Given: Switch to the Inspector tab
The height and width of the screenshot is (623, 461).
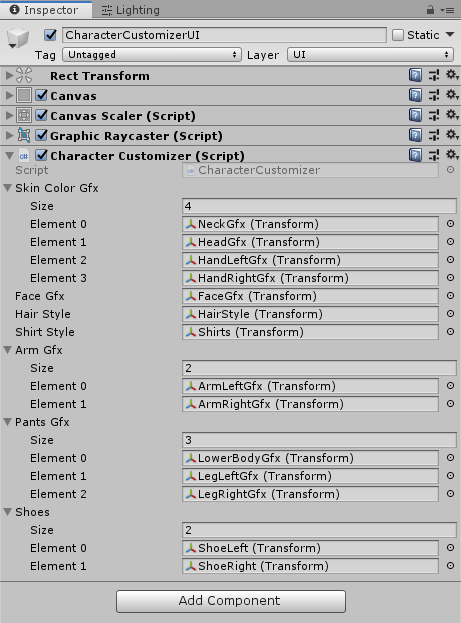Looking at the screenshot, I should (x=46, y=10).
